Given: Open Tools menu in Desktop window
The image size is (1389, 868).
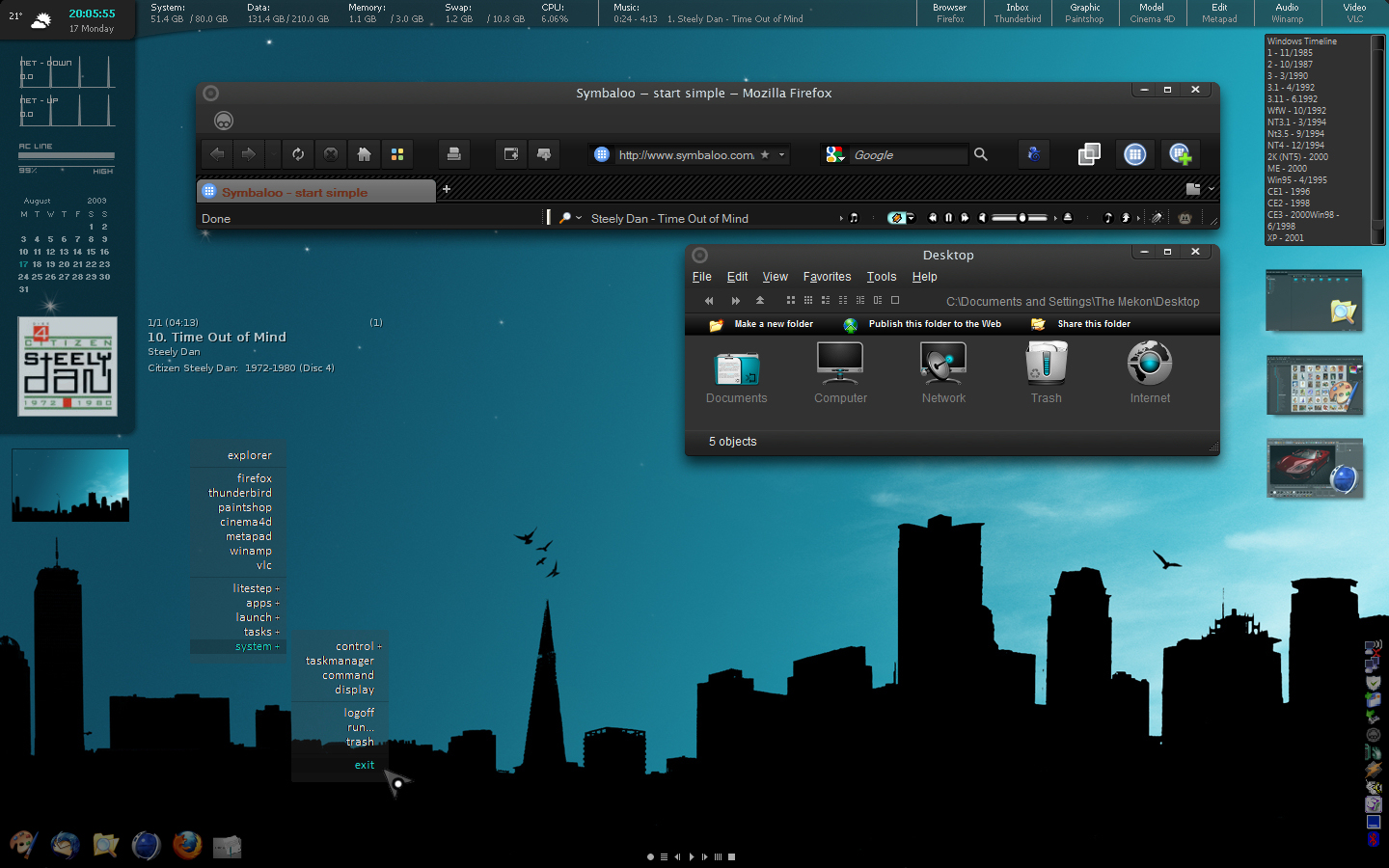Looking at the screenshot, I should click(881, 277).
